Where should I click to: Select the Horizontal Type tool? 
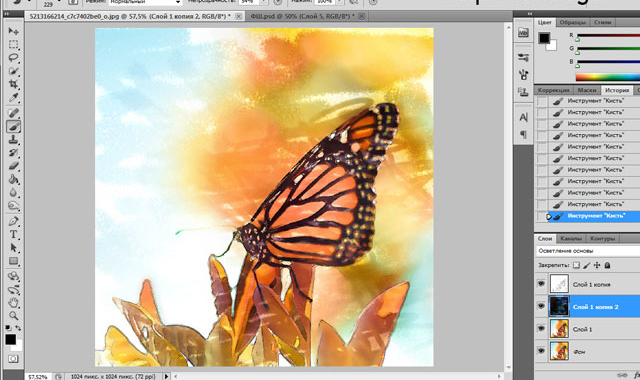coord(13,235)
